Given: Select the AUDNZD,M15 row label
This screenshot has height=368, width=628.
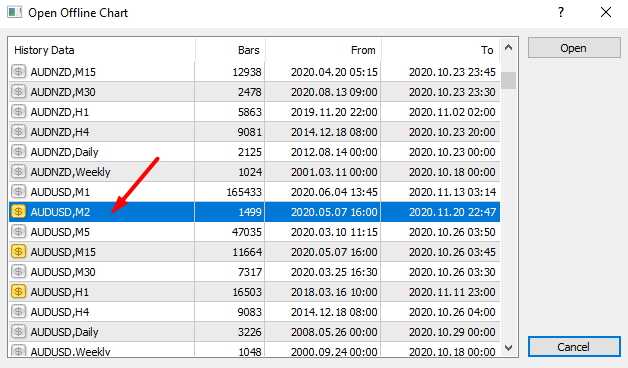Looking at the screenshot, I should click(63, 72).
